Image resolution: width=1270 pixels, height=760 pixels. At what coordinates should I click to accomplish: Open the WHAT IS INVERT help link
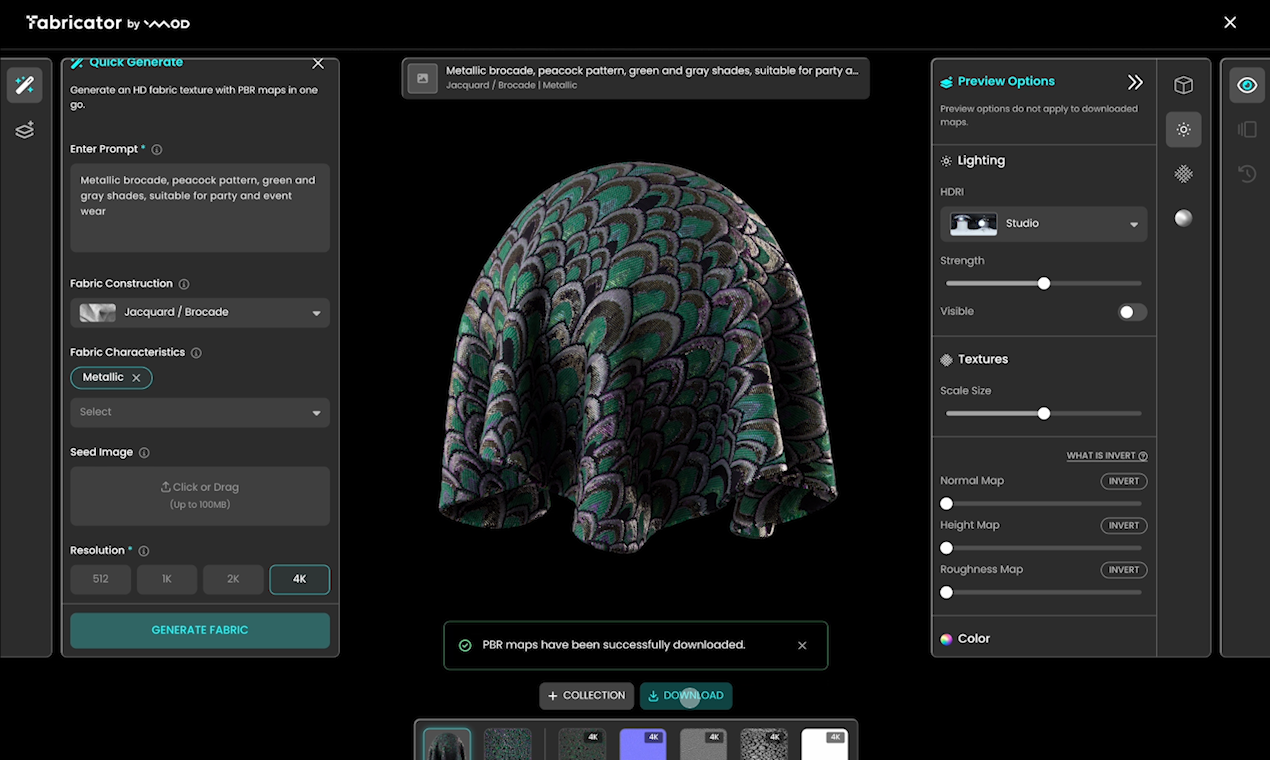pos(1107,456)
